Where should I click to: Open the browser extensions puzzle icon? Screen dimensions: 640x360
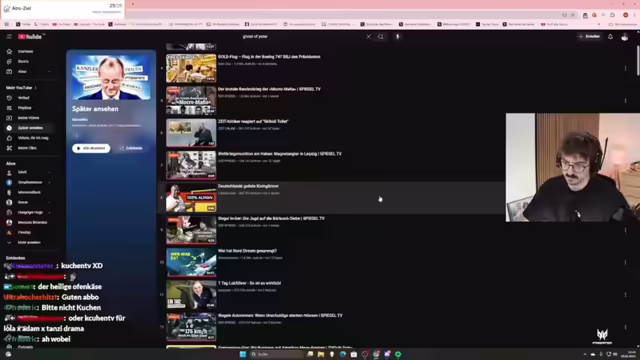[612, 15]
